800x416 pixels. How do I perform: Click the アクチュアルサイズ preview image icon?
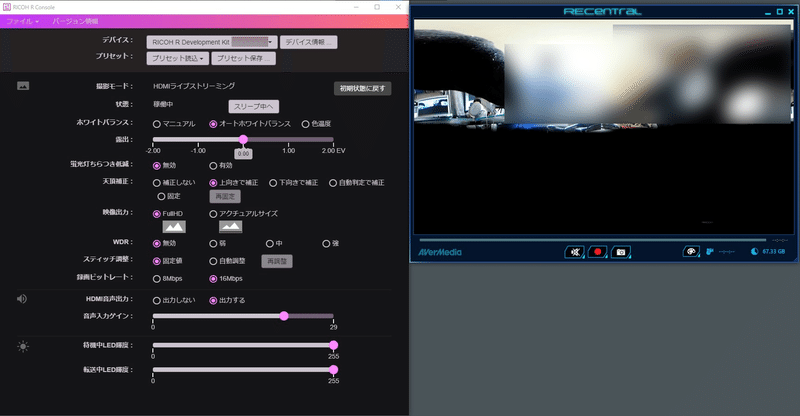click(231, 227)
